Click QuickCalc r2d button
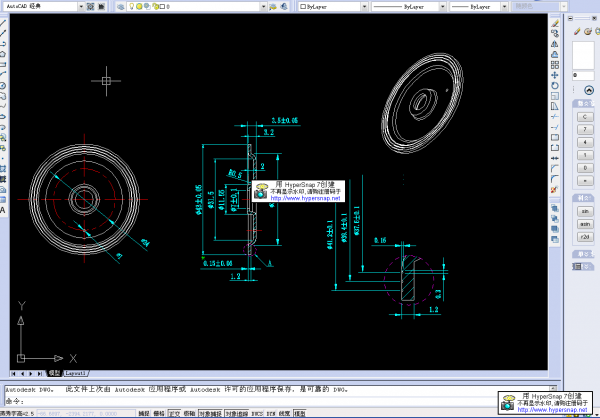The width and height of the screenshot is (600, 418). pos(585,237)
